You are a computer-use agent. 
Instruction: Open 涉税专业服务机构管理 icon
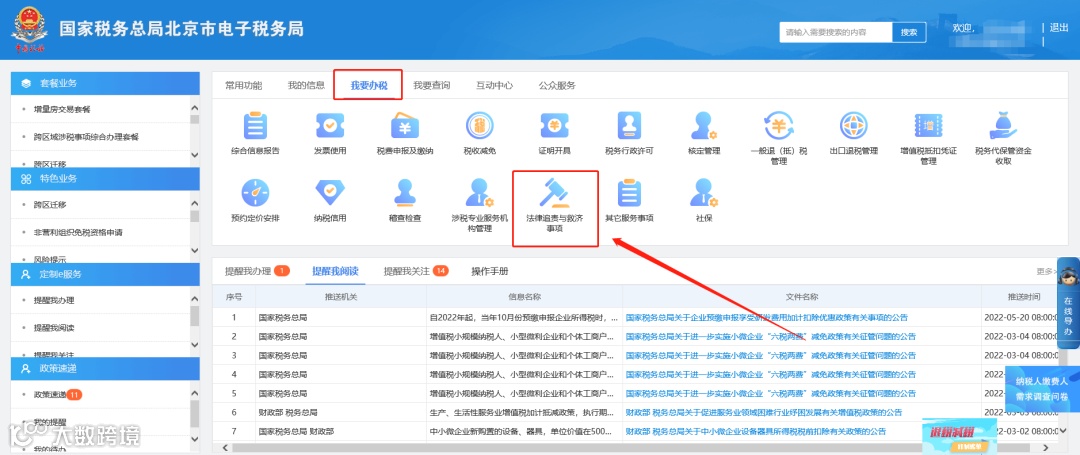(x=479, y=193)
